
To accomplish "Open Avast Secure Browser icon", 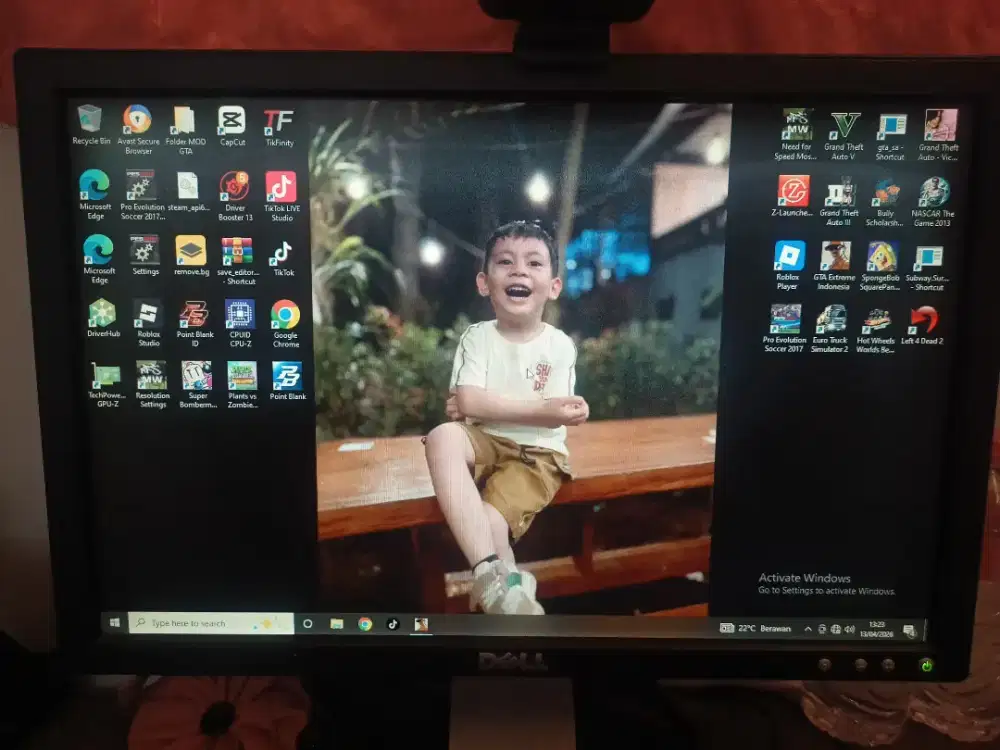I will [137, 120].
